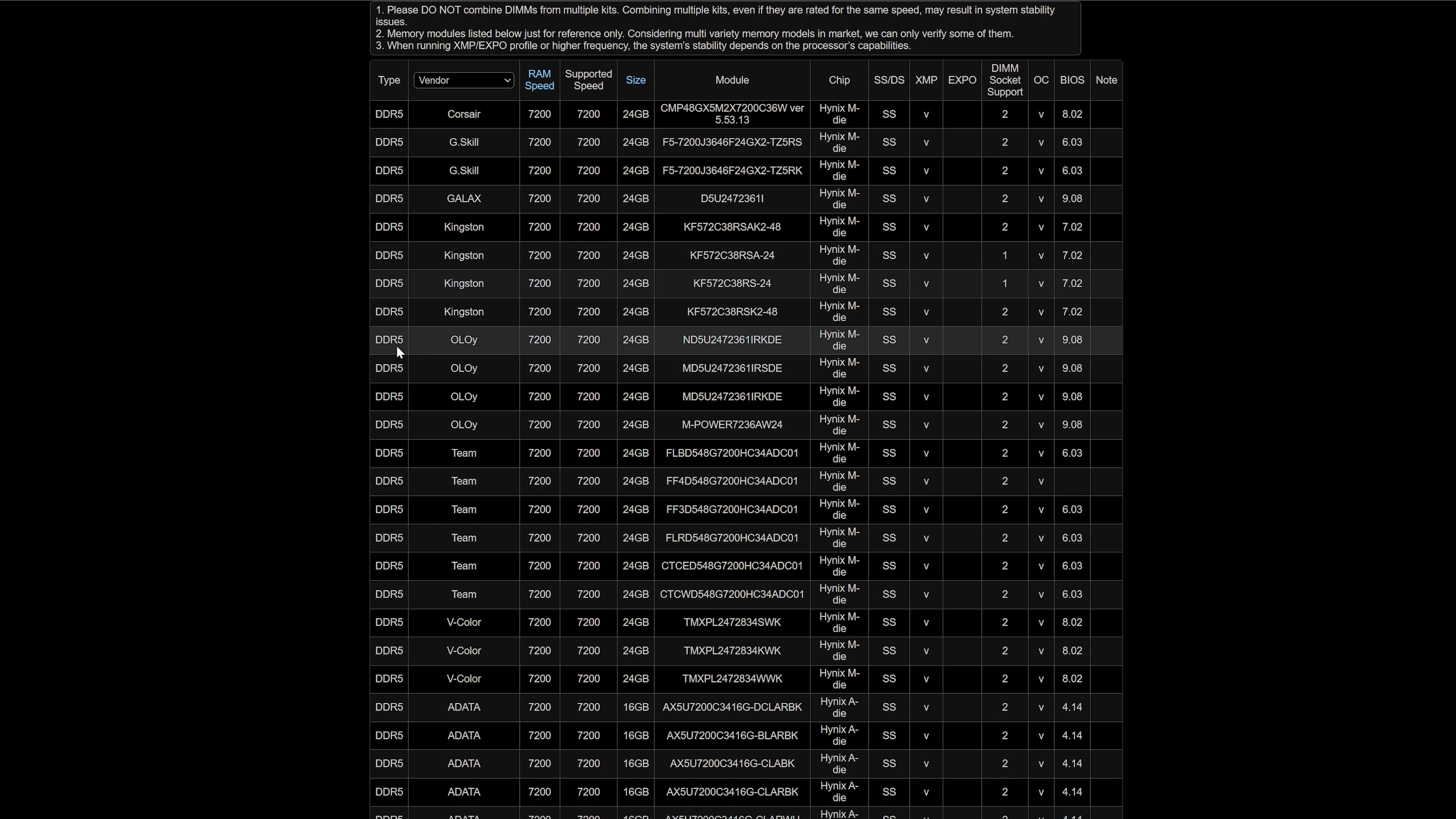Click the EXPO column header

[x=962, y=80]
